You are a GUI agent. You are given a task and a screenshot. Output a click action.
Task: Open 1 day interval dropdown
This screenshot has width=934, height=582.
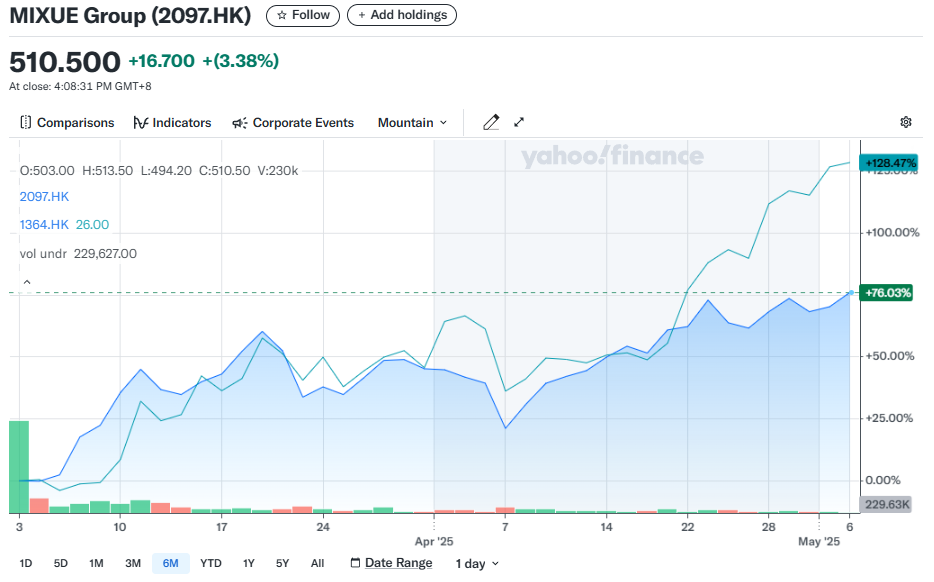pyautogui.click(x=477, y=564)
